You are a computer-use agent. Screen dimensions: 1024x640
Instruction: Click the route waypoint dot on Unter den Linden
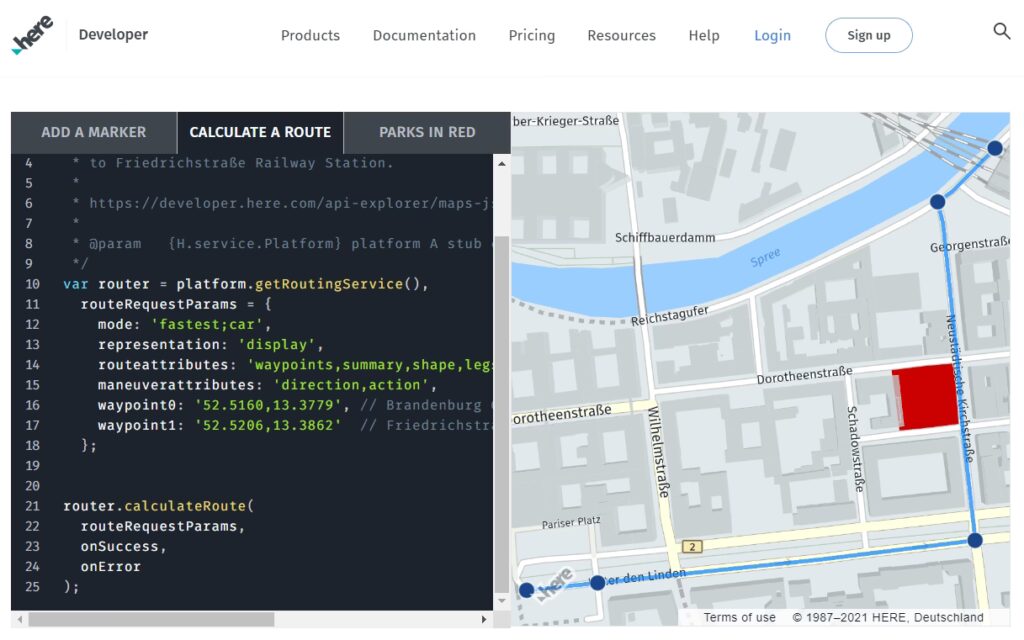pos(597,582)
